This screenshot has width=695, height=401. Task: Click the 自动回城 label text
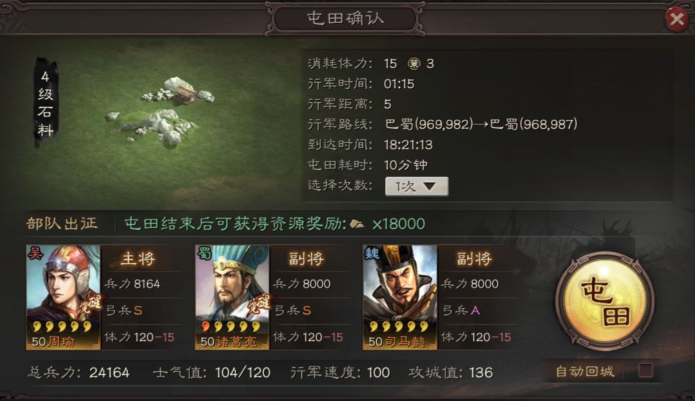[585, 371]
